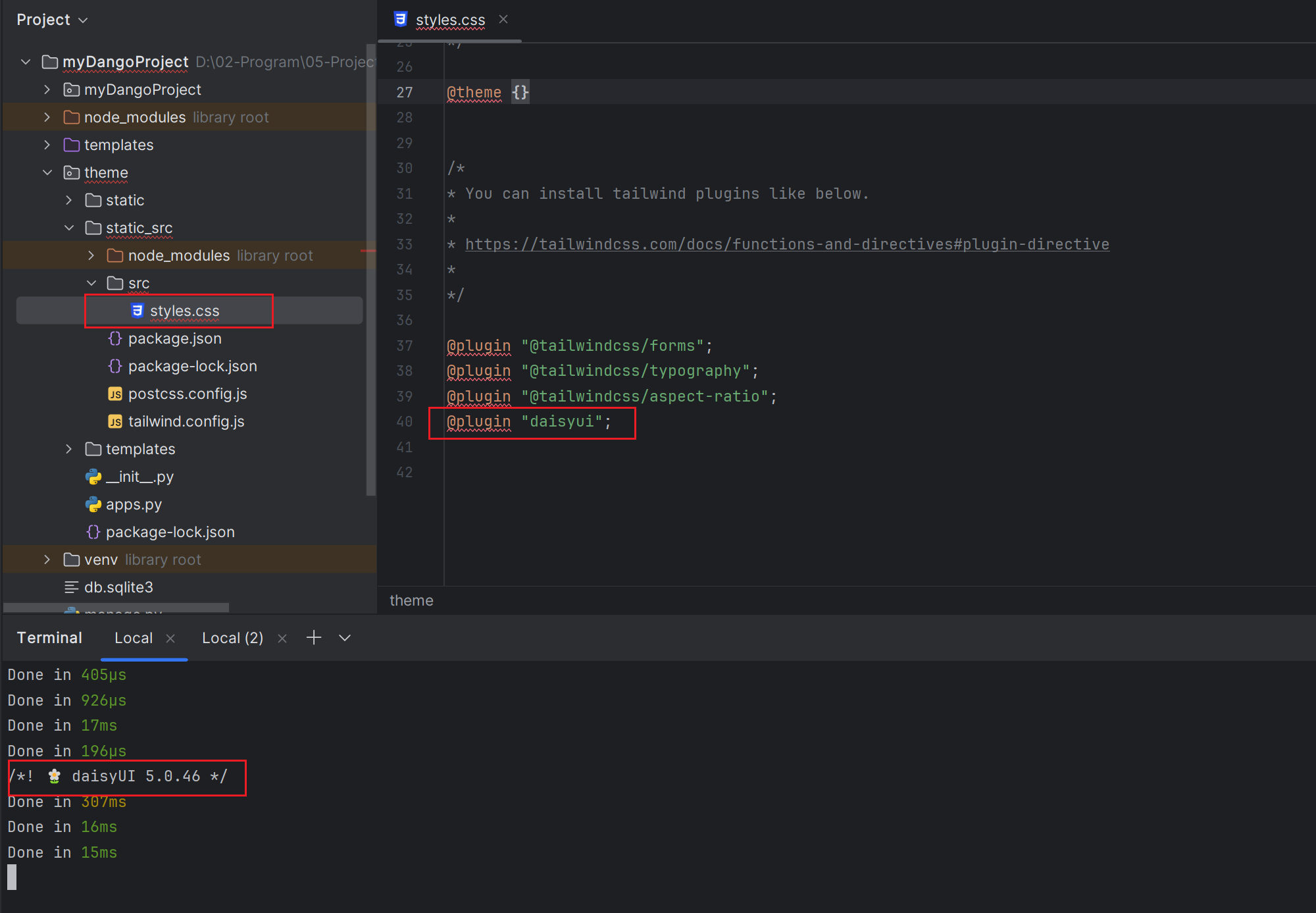The height and width of the screenshot is (913, 1316).
Task: Click the braces icon beside package.json
Action: pyautogui.click(x=114, y=338)
